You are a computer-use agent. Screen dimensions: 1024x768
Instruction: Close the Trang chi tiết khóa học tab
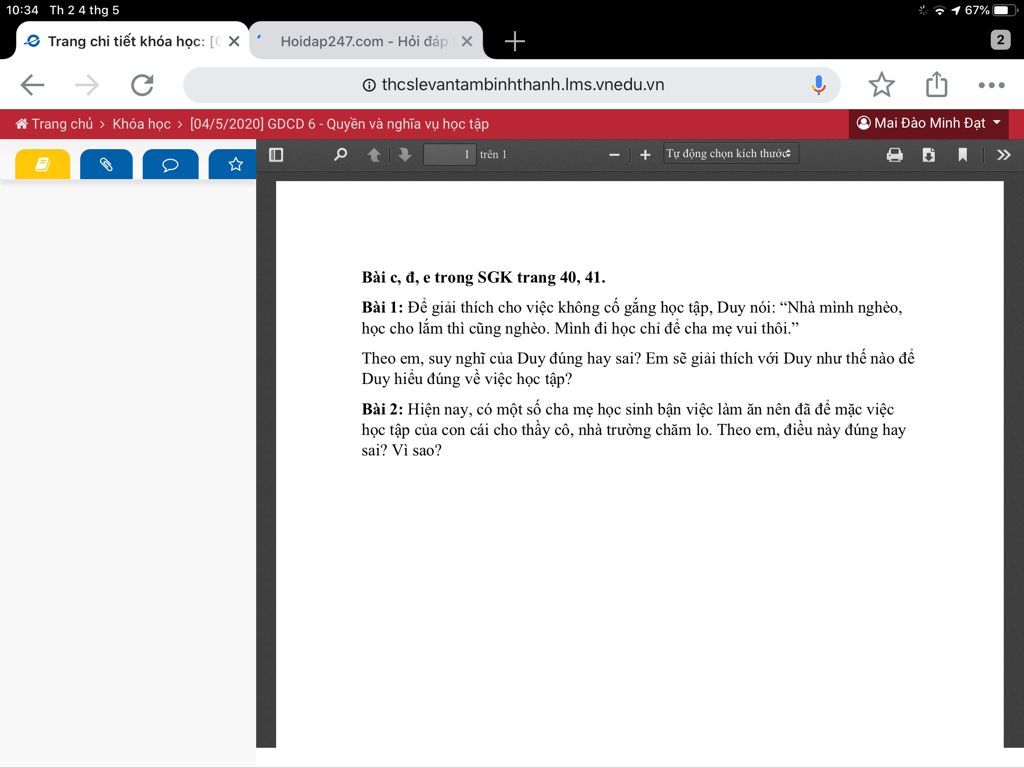tap(234, 41)
